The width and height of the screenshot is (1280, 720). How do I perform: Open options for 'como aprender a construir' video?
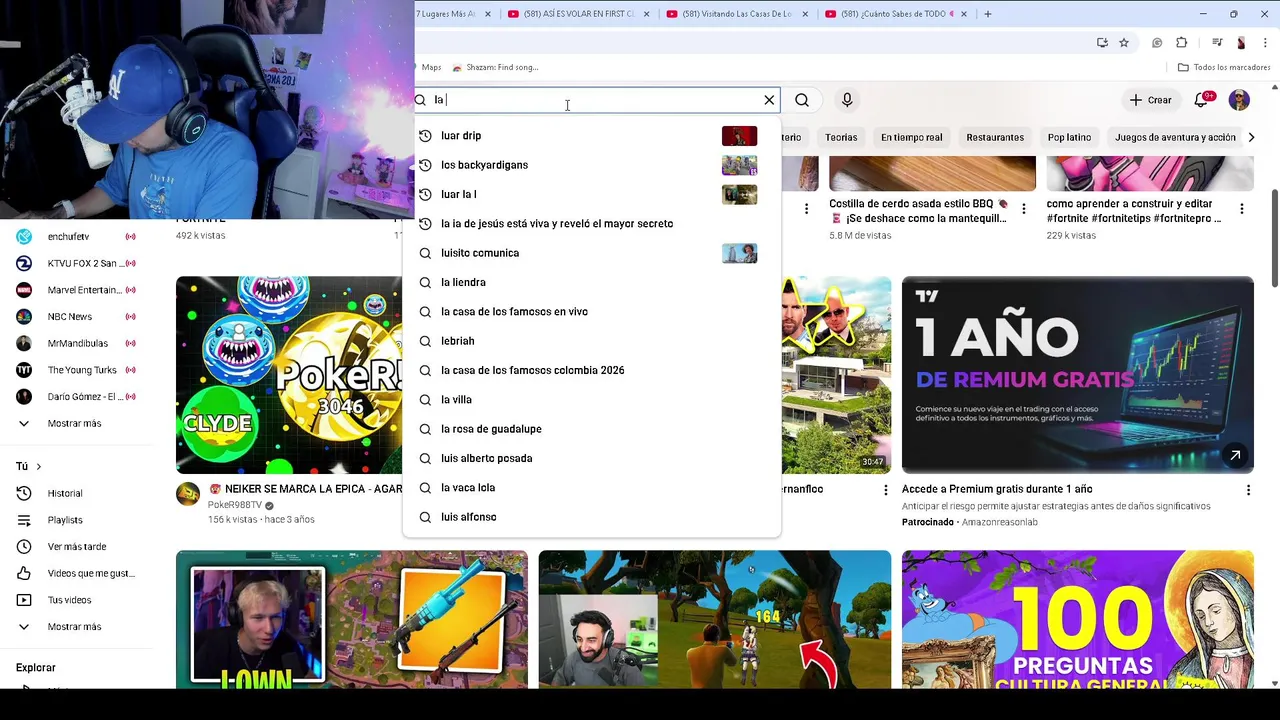(1241, 209)
